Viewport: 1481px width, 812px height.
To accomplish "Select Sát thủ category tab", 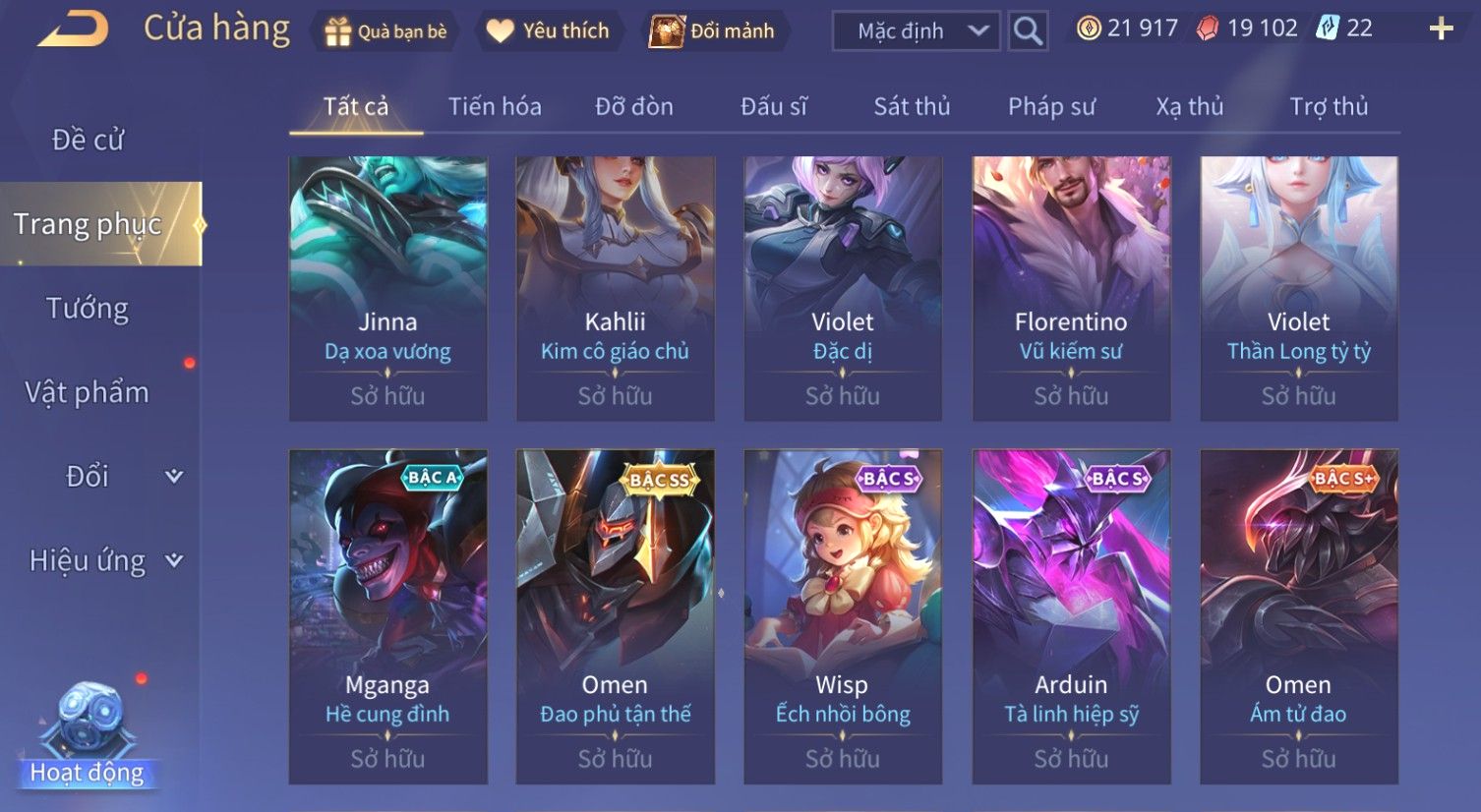I will pyautogui.click(x=912, y=106).
